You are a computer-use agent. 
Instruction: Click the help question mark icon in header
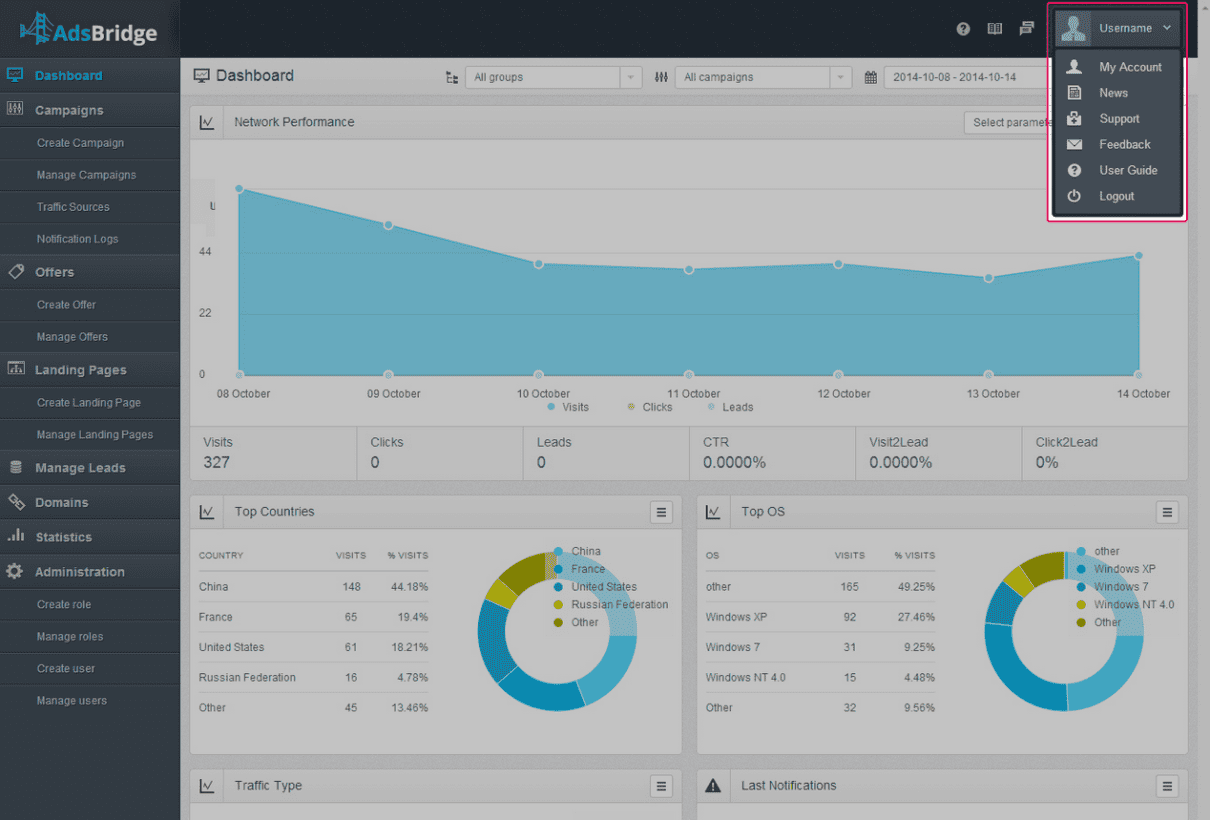(x=963, y=29)
